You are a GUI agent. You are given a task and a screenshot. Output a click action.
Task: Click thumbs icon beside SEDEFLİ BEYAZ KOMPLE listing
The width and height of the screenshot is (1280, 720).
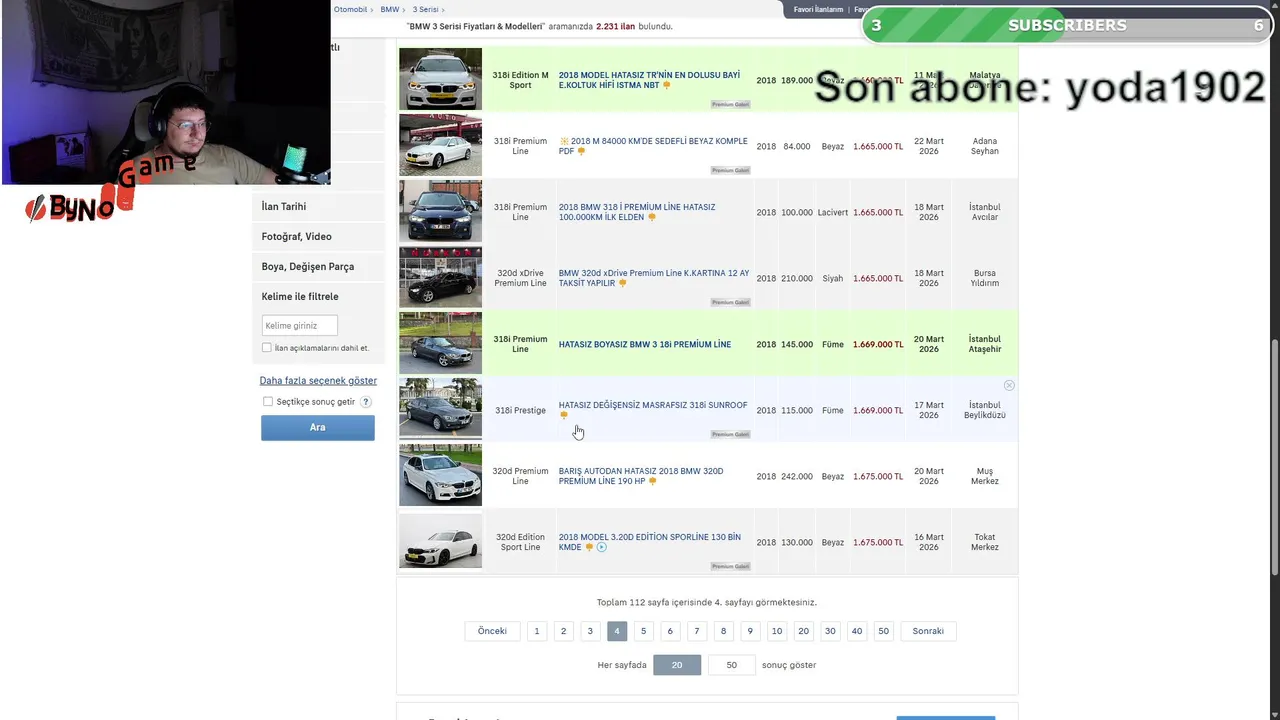click(581, 151)
